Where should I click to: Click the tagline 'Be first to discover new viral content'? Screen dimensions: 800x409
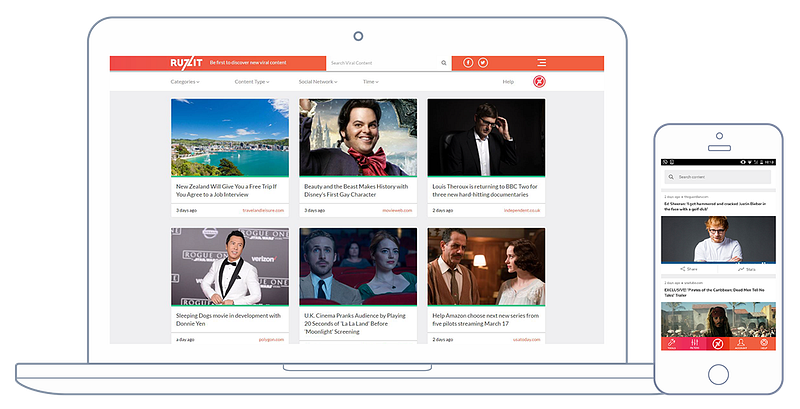(x=248, y=63)
